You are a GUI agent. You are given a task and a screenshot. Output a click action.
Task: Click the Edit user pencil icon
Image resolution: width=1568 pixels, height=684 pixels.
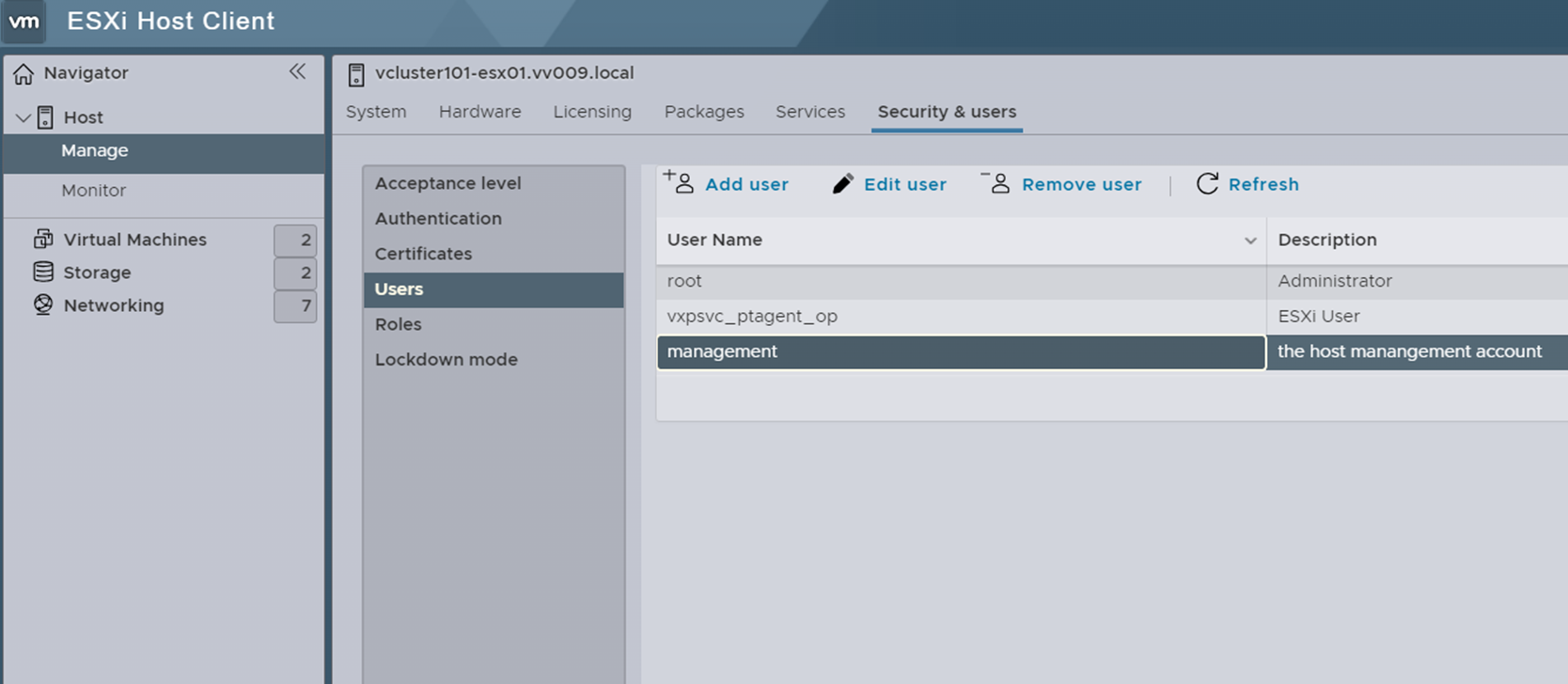tap(843, 183)
